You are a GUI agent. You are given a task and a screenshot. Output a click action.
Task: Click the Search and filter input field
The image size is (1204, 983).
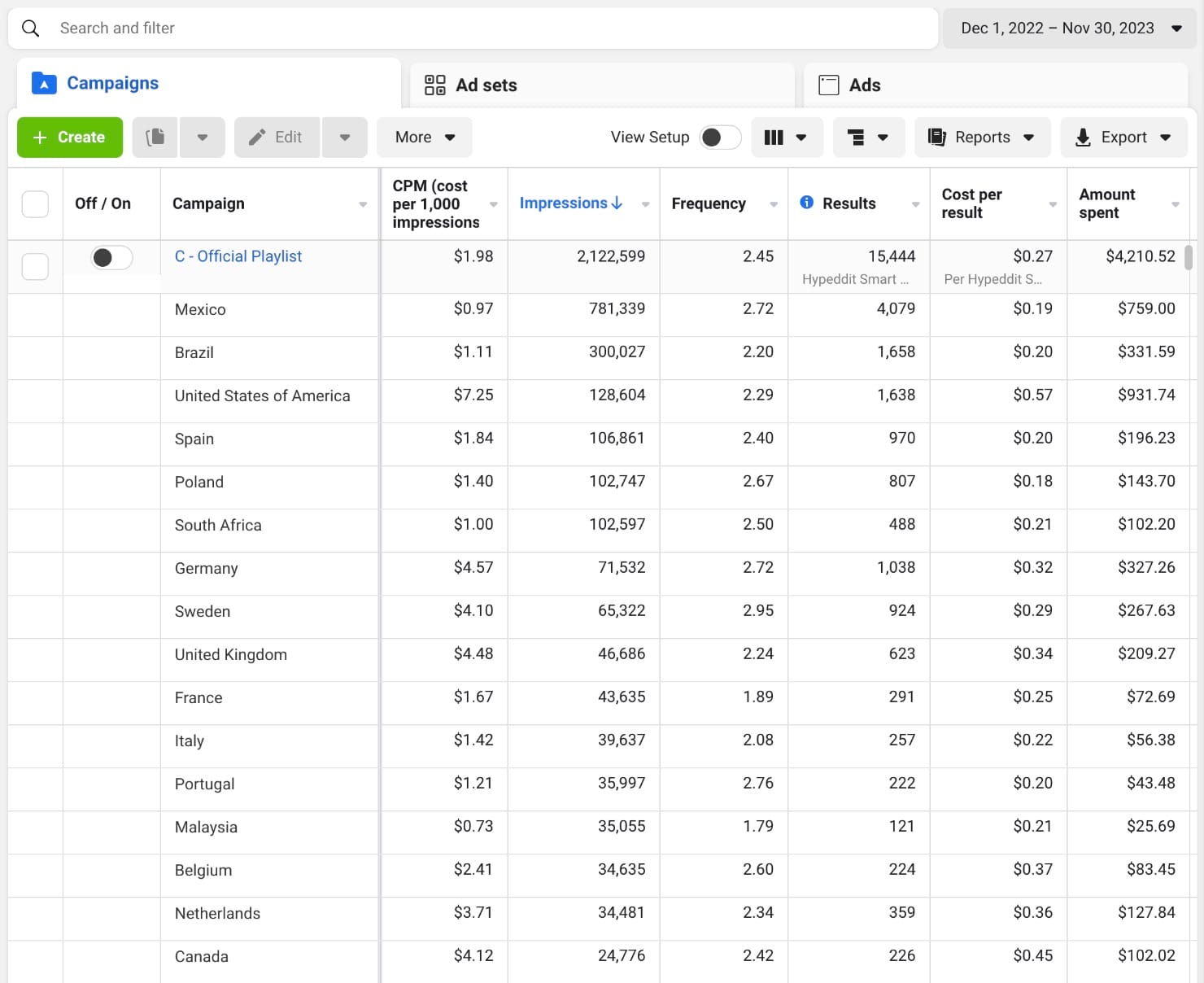tap(325, 28)
